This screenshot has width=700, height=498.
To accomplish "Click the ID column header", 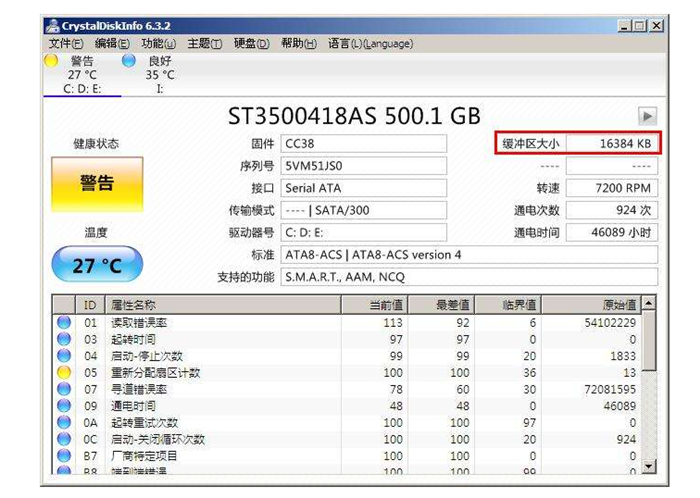I will pyautogui.click(x=90, y=305).
